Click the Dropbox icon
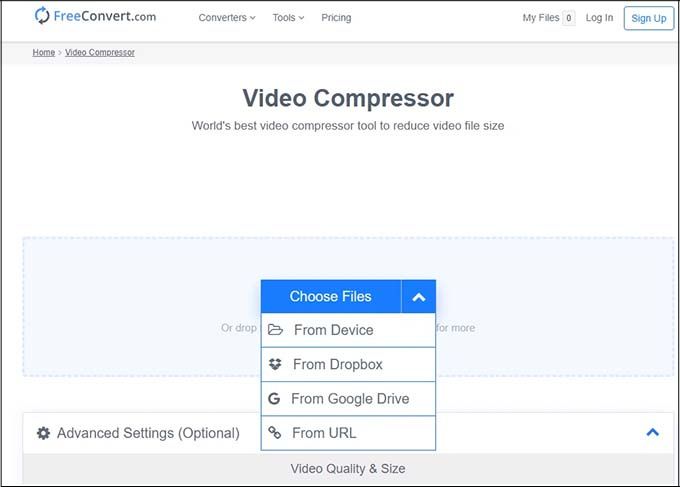 point(275,364)
